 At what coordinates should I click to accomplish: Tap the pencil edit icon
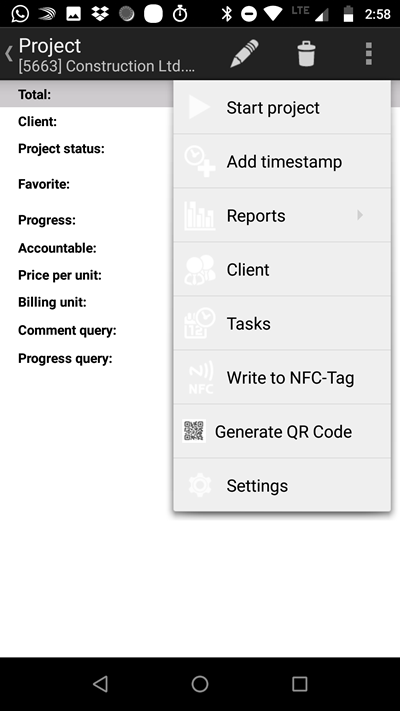[x=244, y=54]
